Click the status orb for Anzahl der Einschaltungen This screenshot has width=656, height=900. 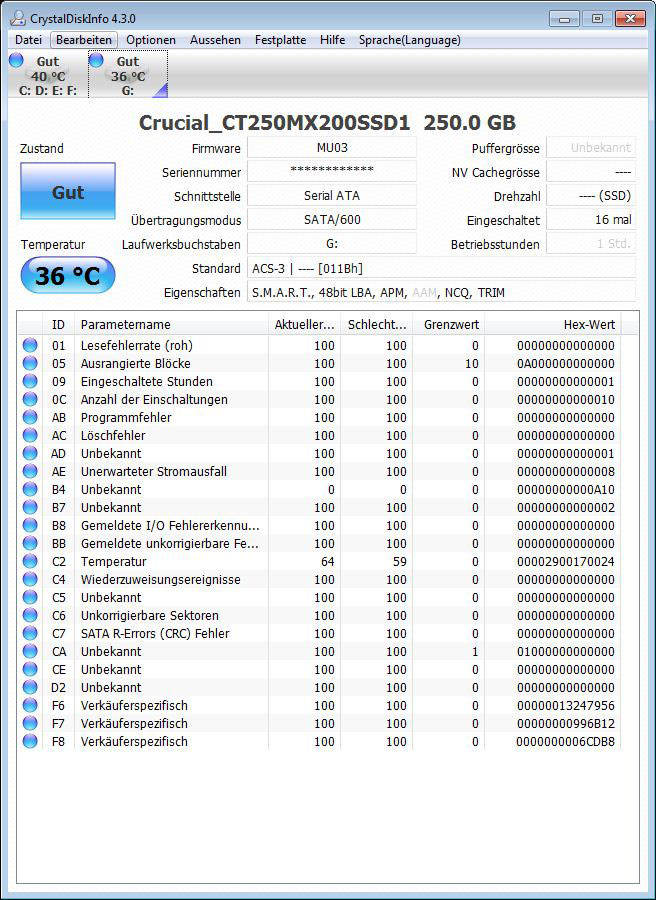tap(30, 399)
